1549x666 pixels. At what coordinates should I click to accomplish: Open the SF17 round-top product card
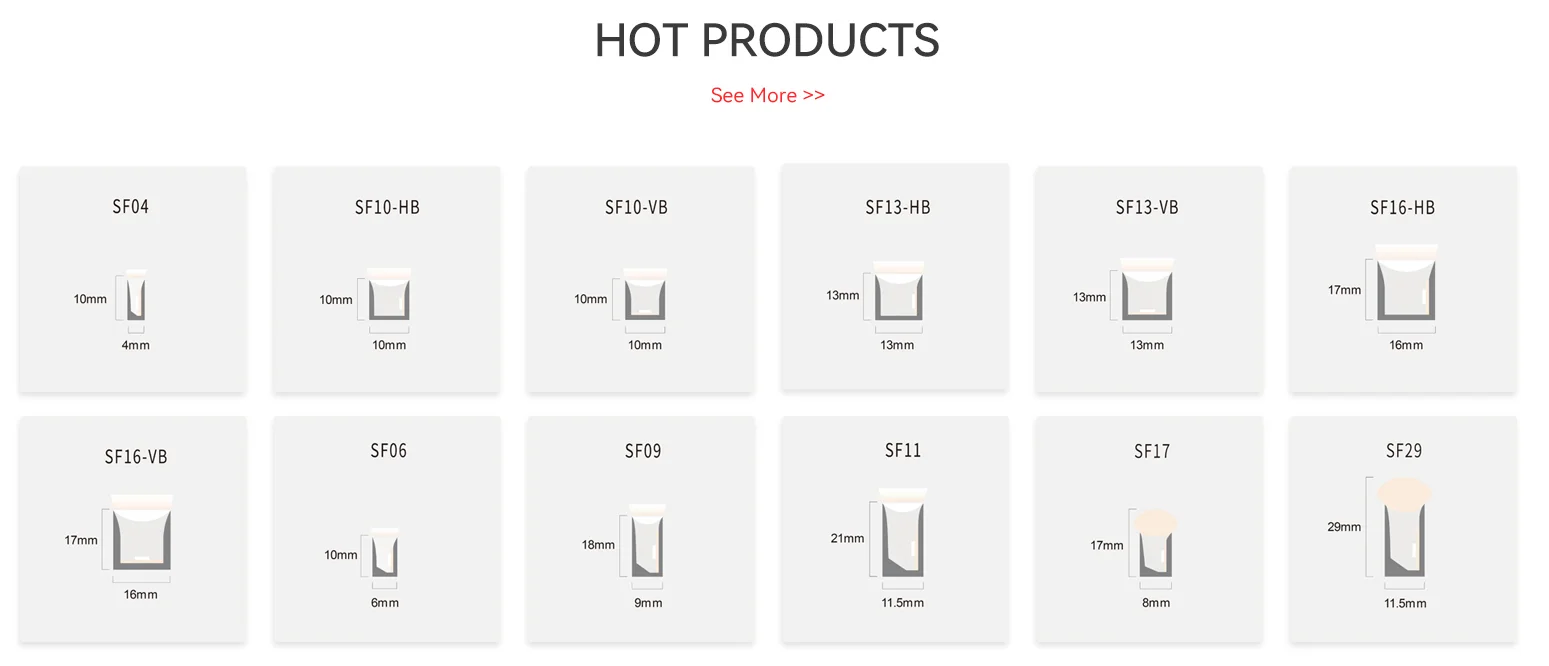(1149, 529)
